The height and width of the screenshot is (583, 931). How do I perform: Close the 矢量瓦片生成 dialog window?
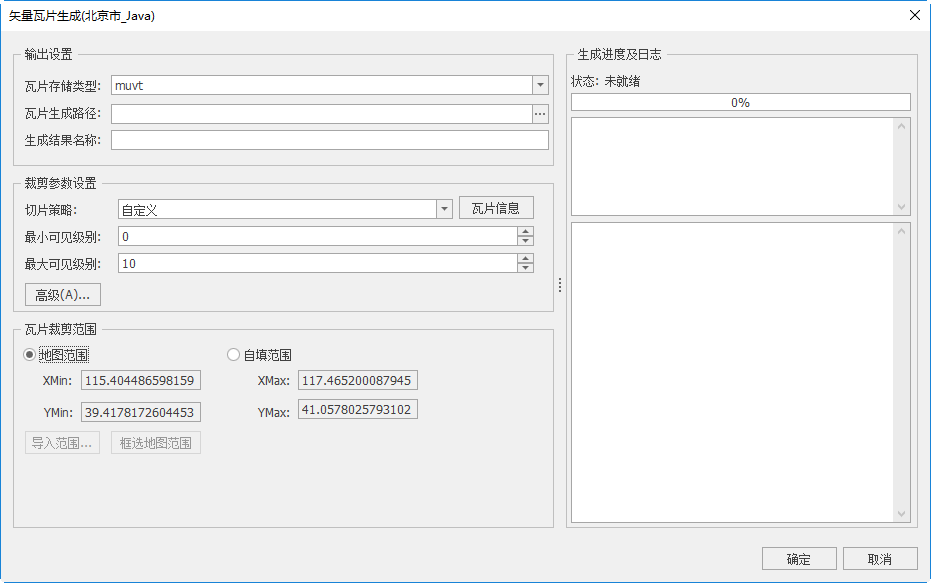pyautogui.click(x=914, y=15)
